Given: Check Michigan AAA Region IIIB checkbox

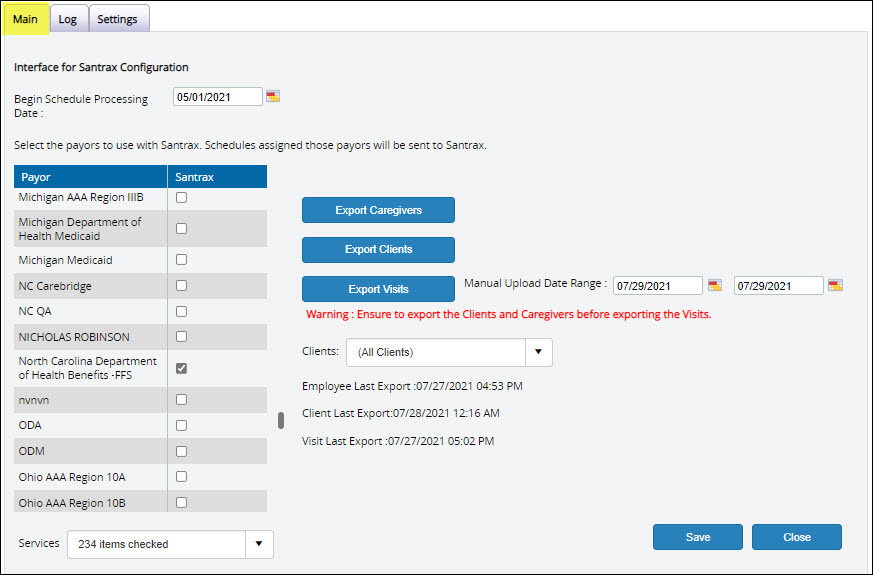Looking at the screenshot, I should (182, 198).
